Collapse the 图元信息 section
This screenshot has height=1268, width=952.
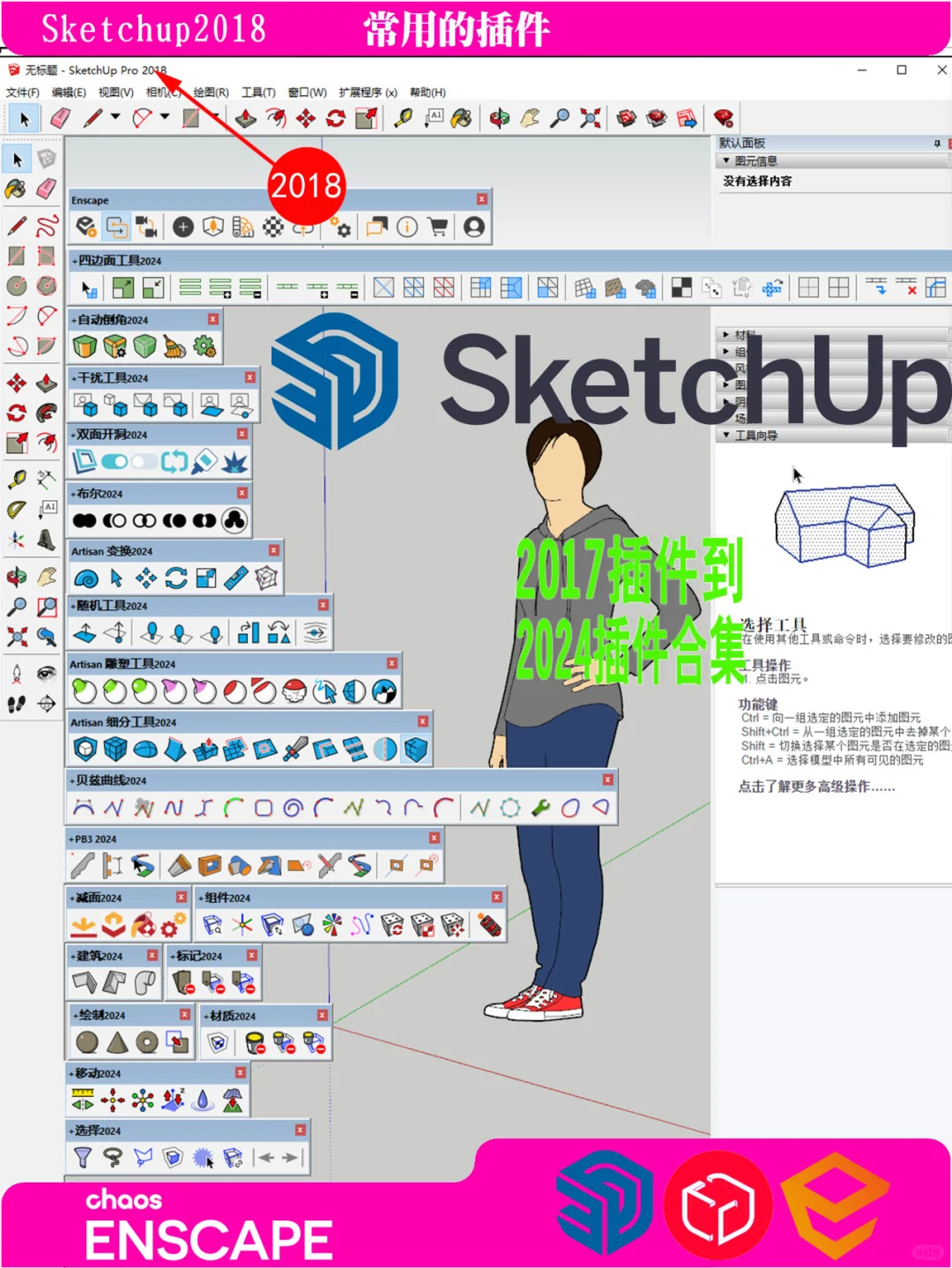726,160
